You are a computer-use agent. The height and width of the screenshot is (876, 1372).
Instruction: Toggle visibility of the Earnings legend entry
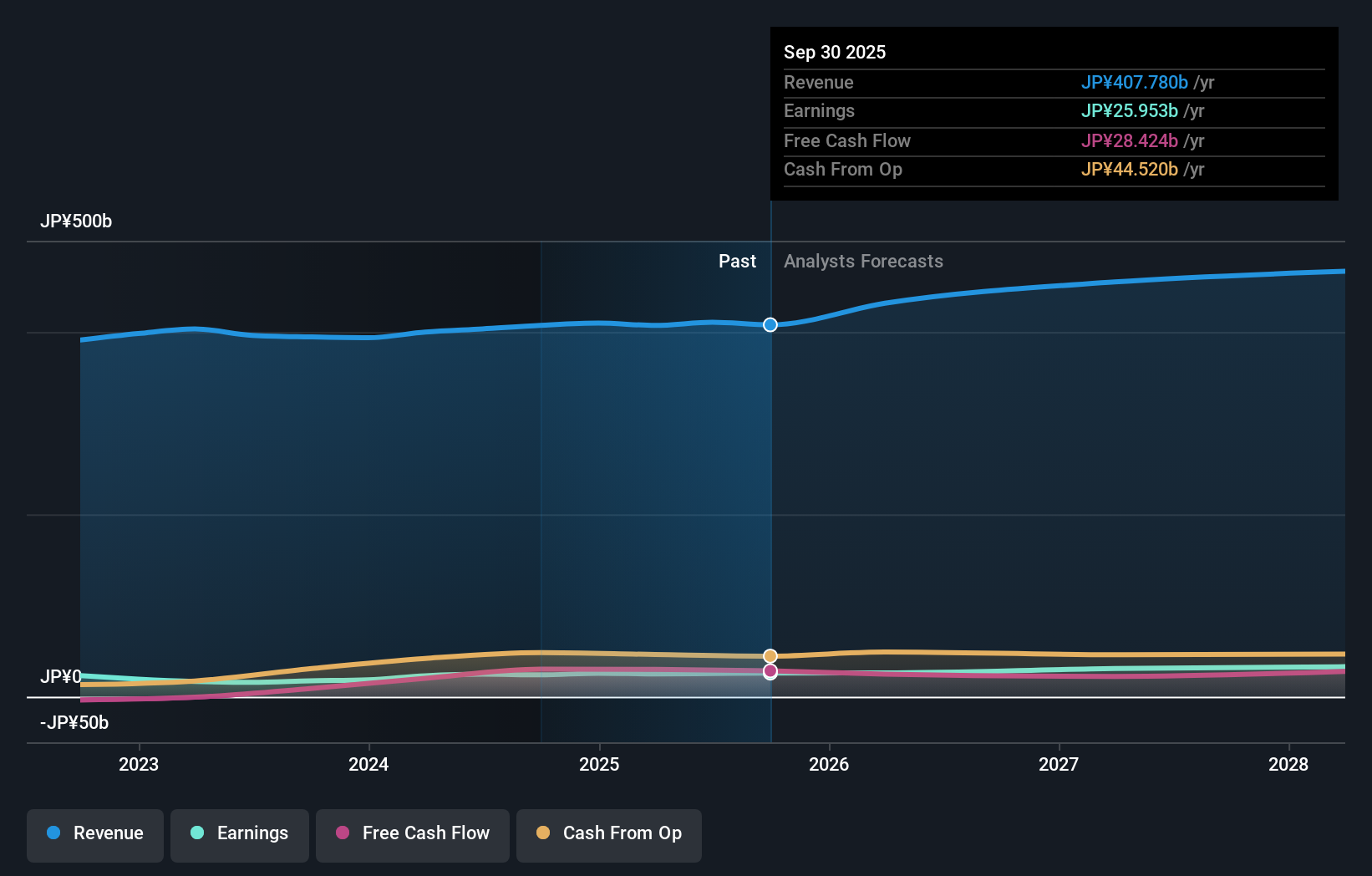click(x=240, y=834)
